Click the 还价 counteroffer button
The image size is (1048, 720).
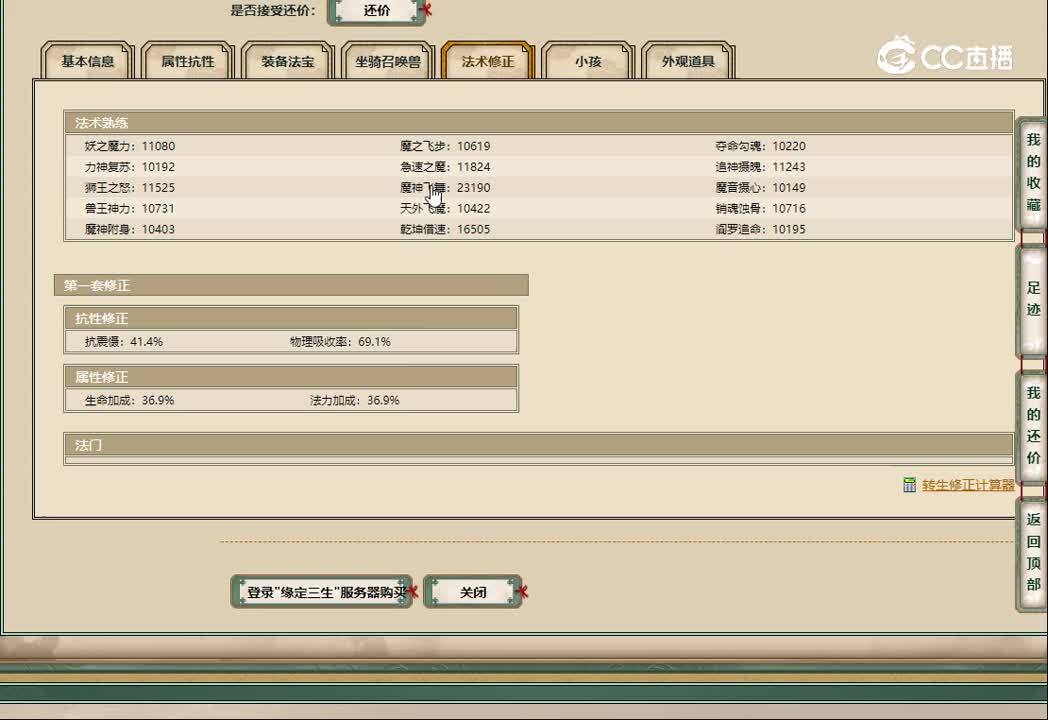tap(377, 13)
